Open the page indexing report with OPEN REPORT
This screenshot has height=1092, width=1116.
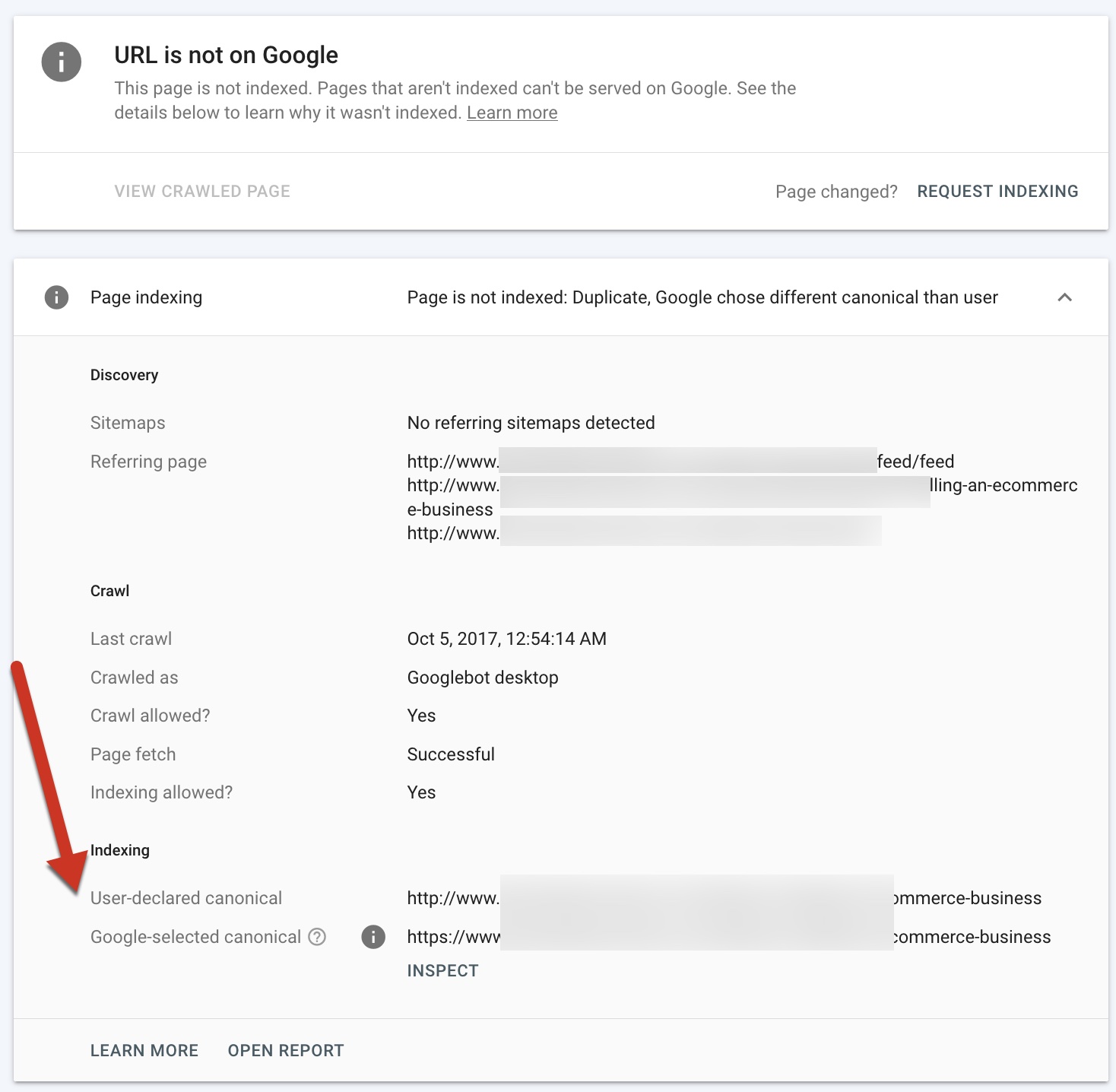(286, 1051)
